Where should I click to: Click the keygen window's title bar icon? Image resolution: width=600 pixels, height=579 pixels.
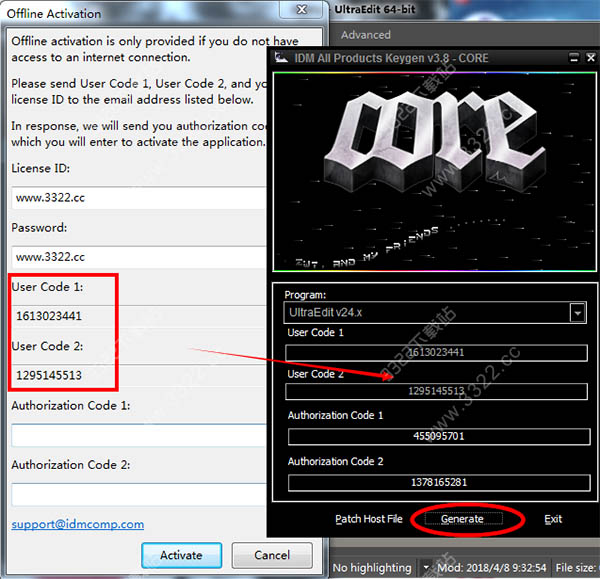[x=281, y=58]
